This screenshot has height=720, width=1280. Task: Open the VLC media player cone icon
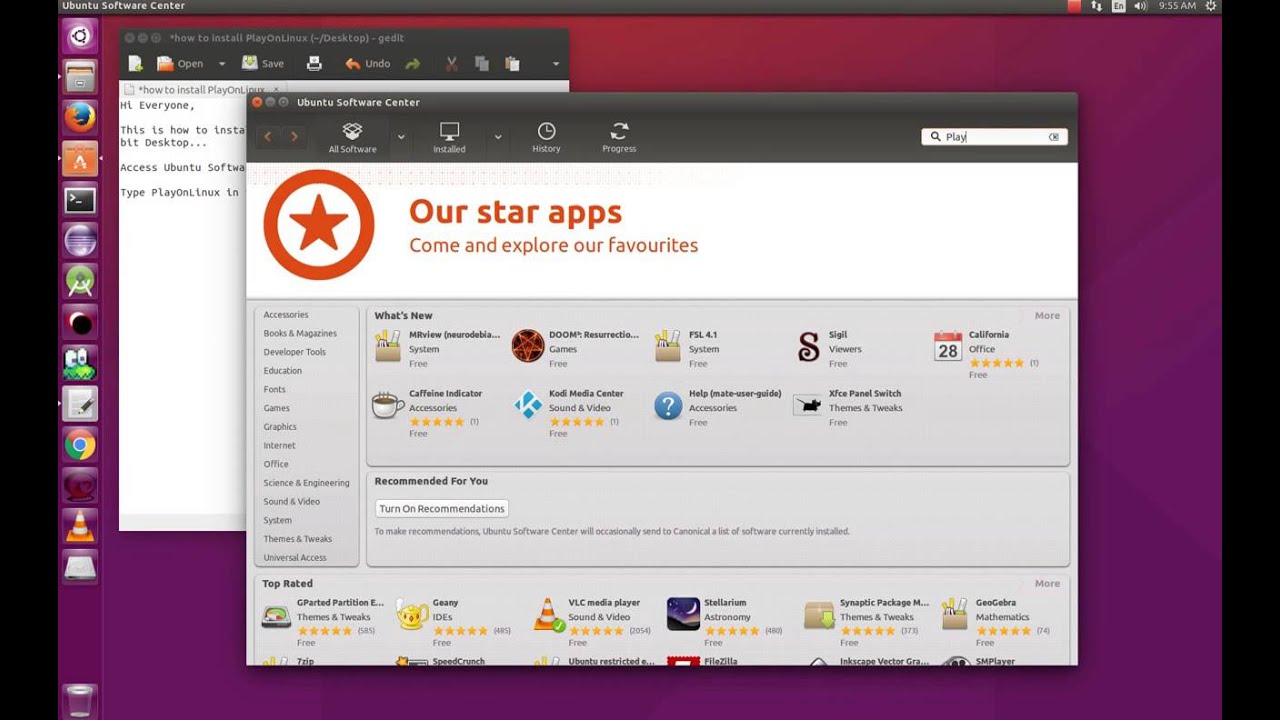(x=548, y=615)
